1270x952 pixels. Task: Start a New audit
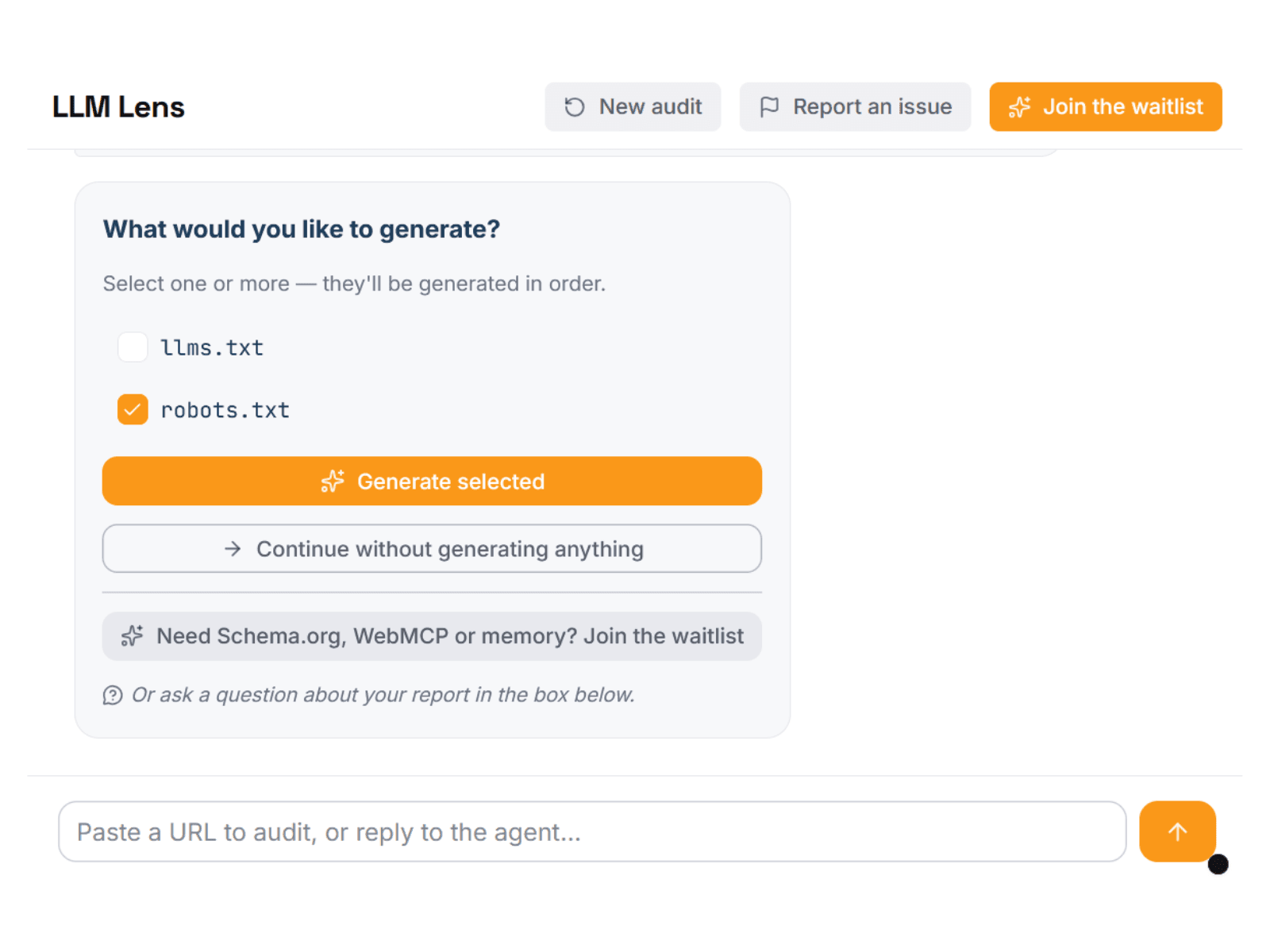point(633,107)
